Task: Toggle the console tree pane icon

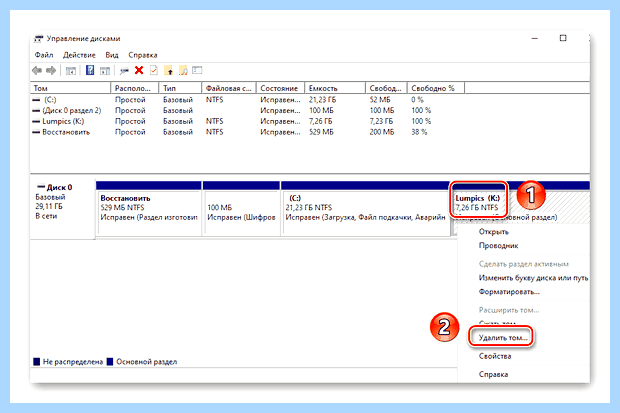Action: [71, 71]
